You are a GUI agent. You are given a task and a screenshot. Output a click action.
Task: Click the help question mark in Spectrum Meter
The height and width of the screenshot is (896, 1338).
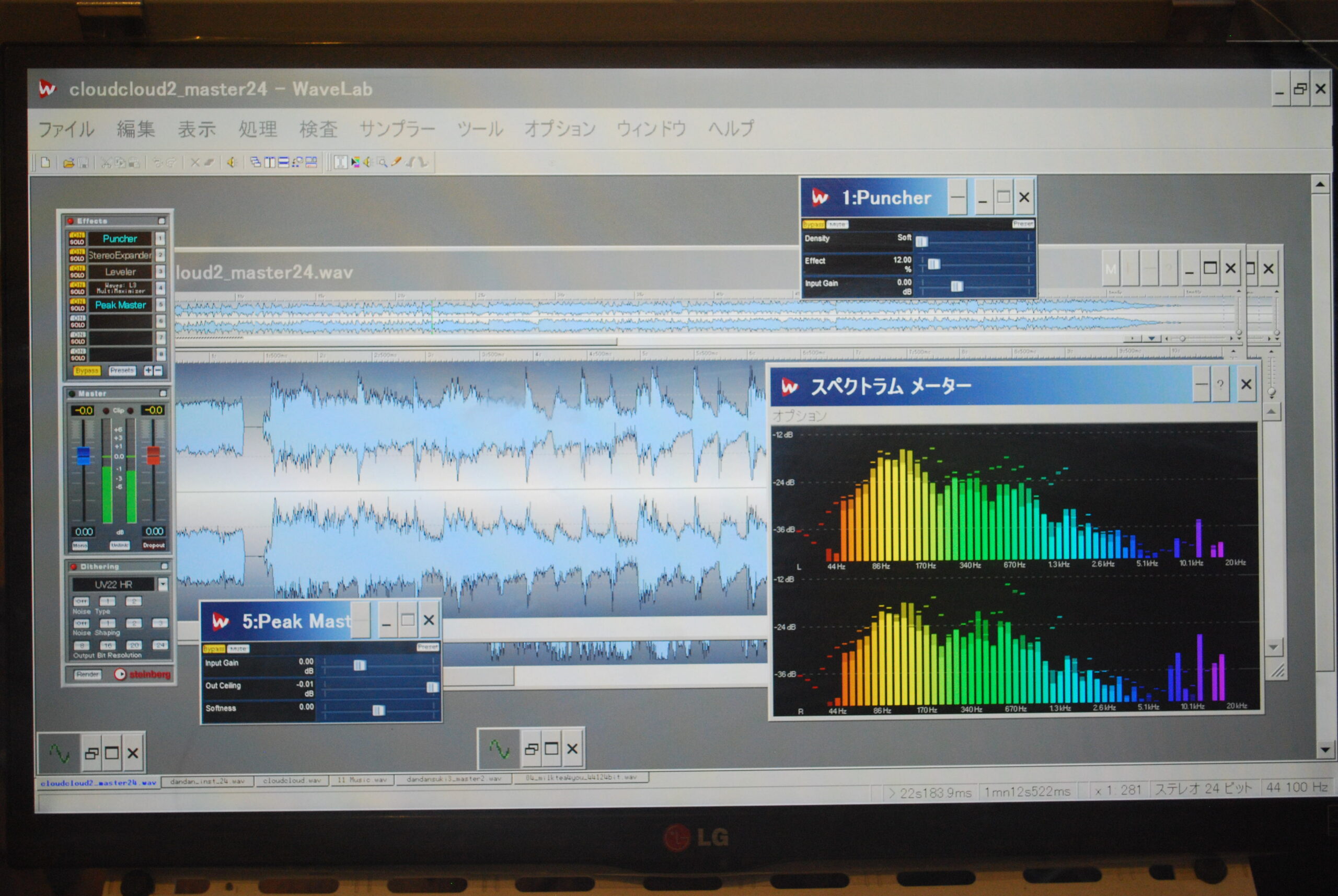(x=1220, y=385)
